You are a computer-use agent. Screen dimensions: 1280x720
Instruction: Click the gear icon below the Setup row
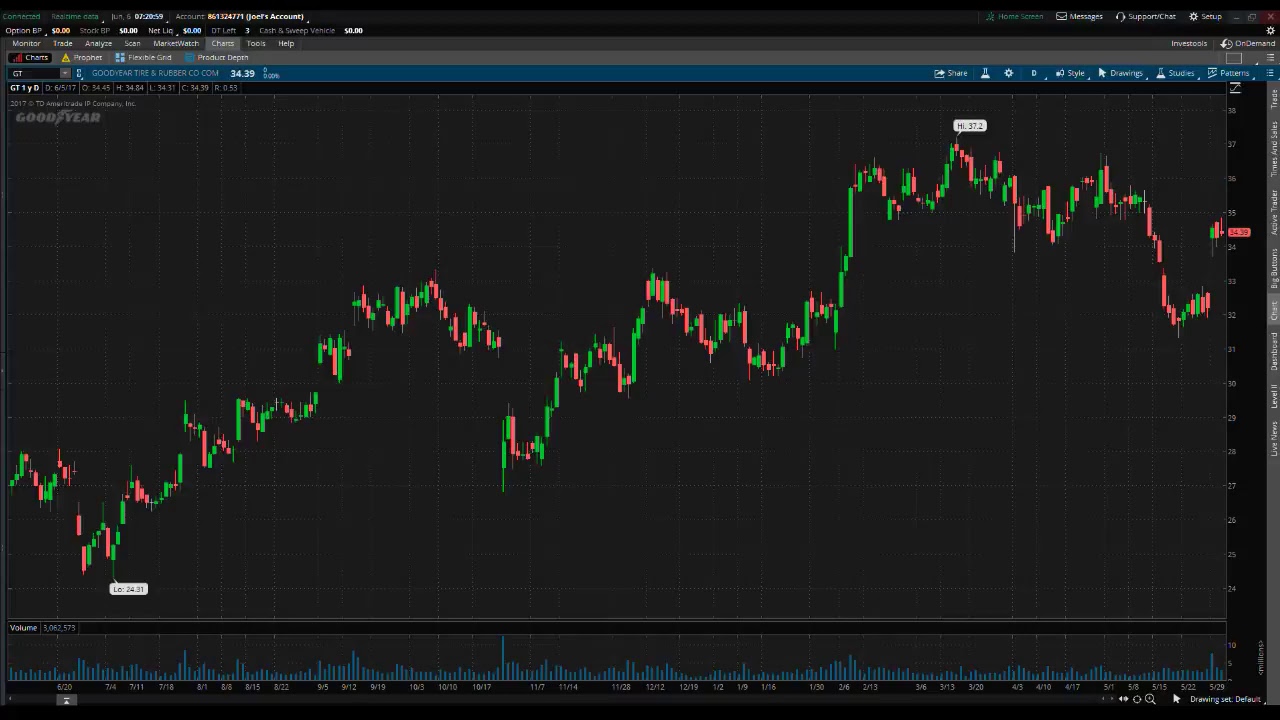[x=1271, y=30]
